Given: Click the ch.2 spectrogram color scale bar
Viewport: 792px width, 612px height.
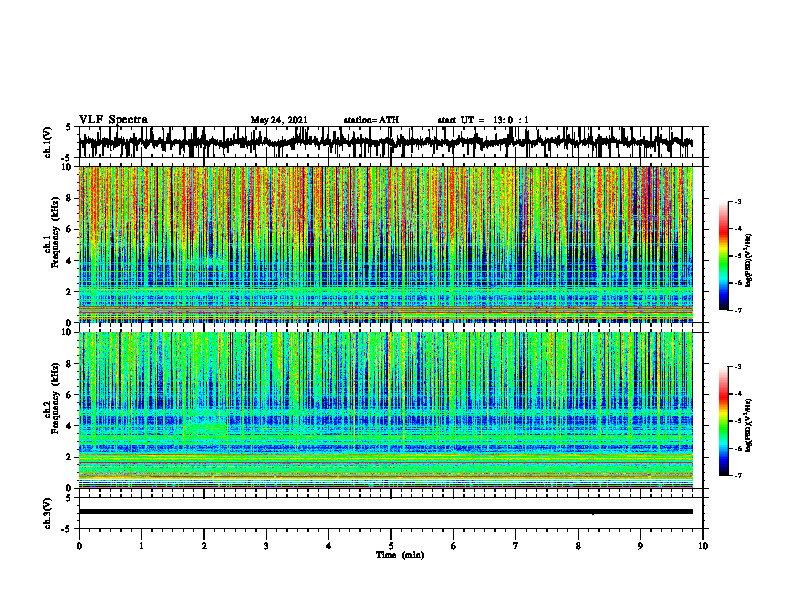Looking at the screenshot, I should coord(724,421).
